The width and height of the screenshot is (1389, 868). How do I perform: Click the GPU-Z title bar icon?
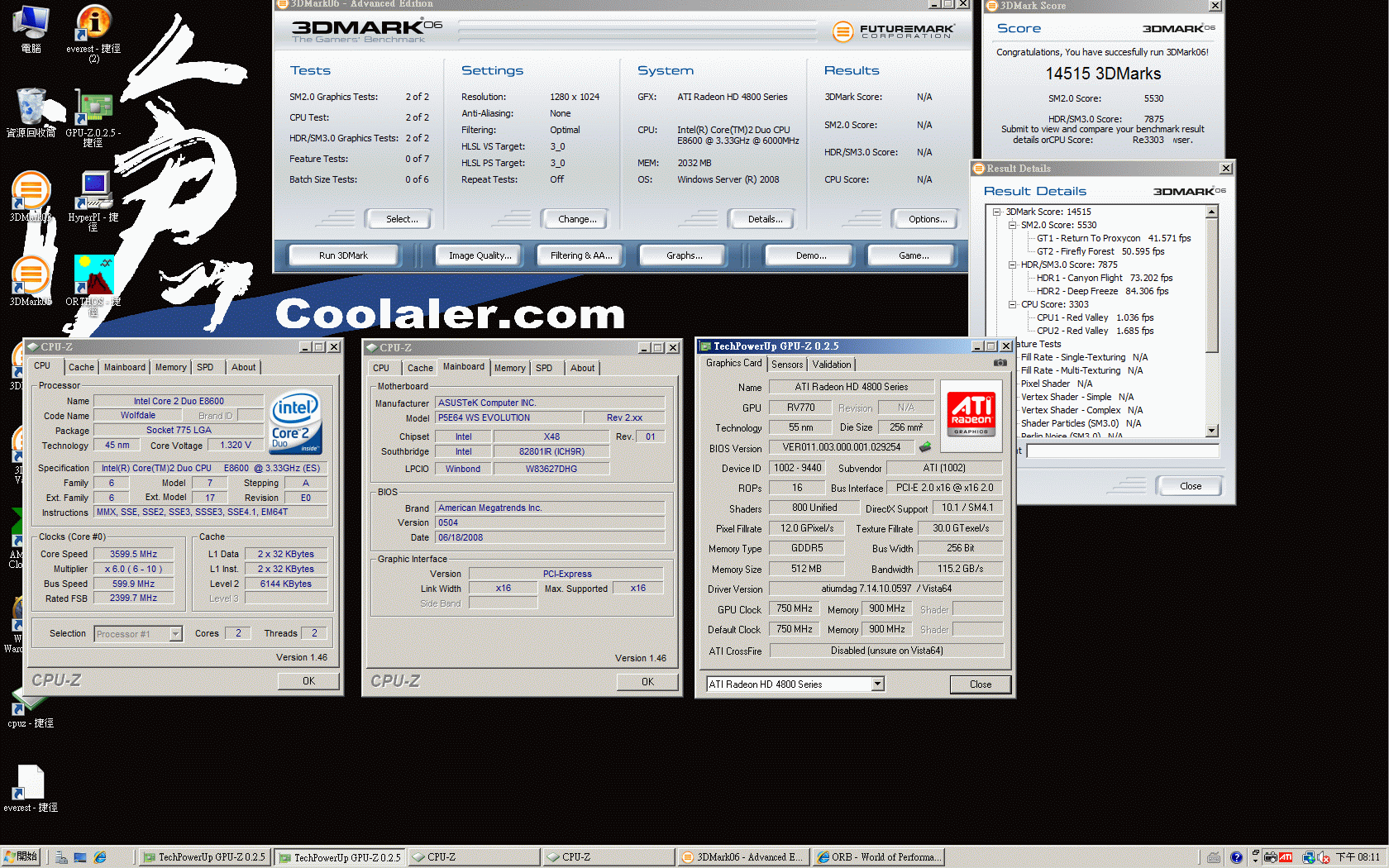705,346
